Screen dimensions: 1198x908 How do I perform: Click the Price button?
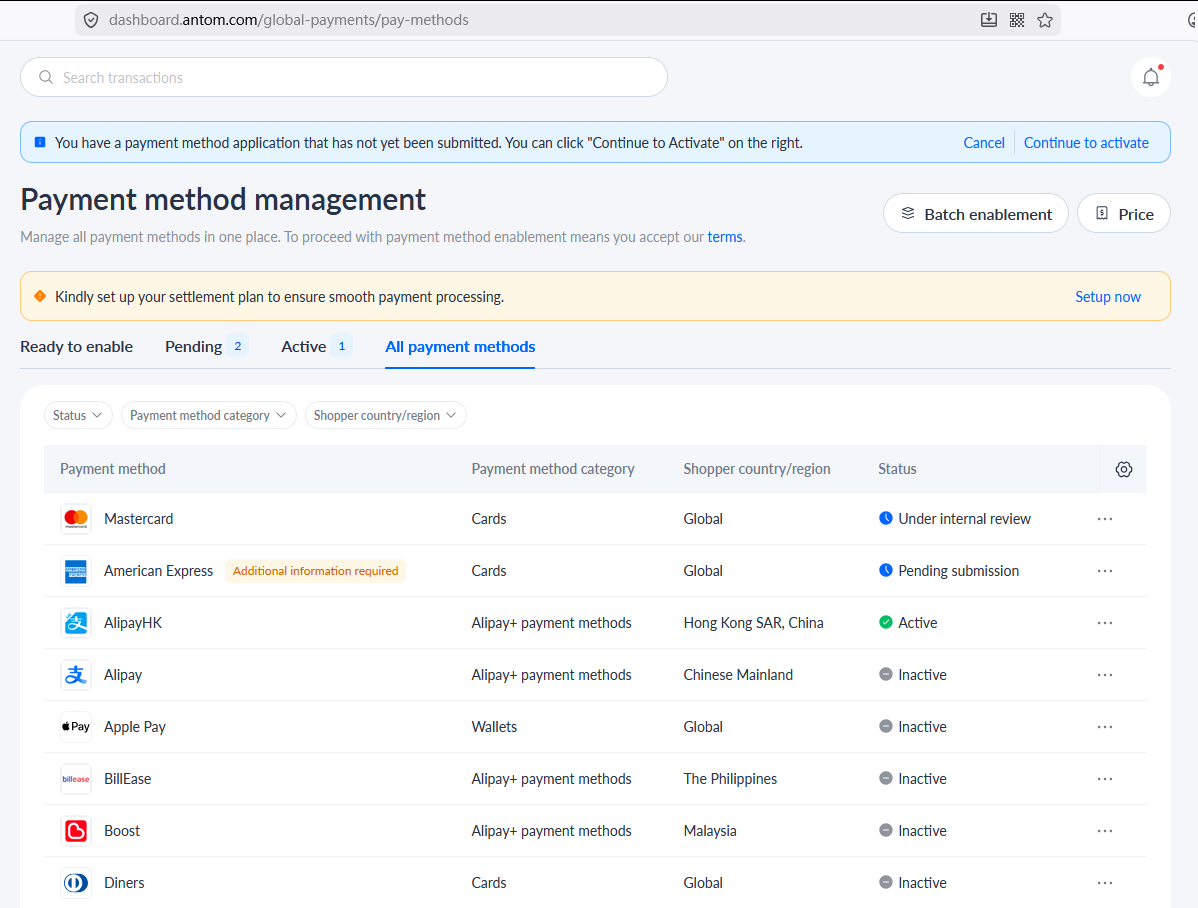tap(1123, 214)
